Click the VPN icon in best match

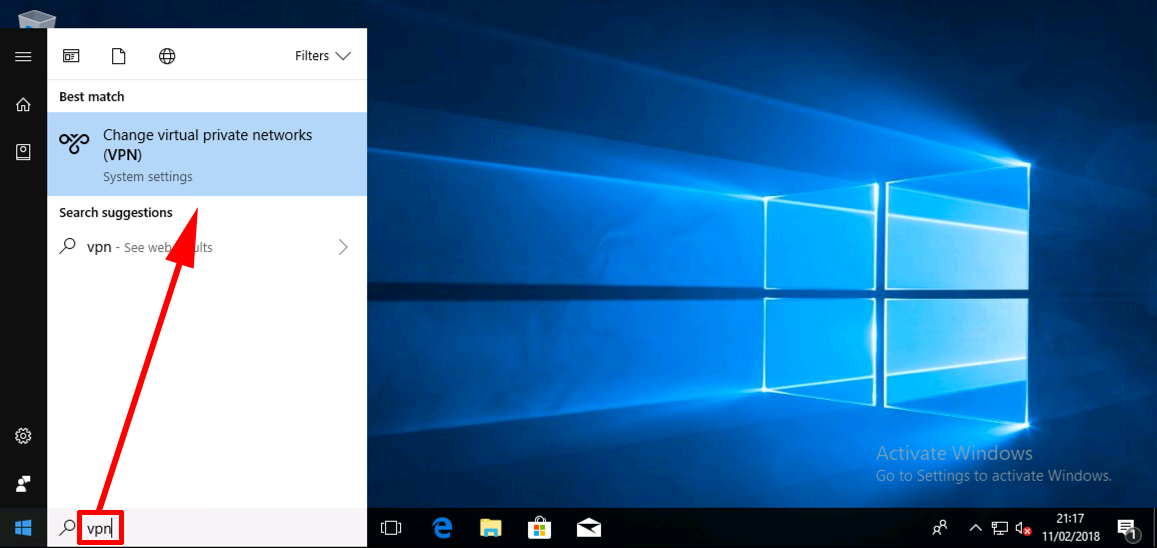point(74,145)
